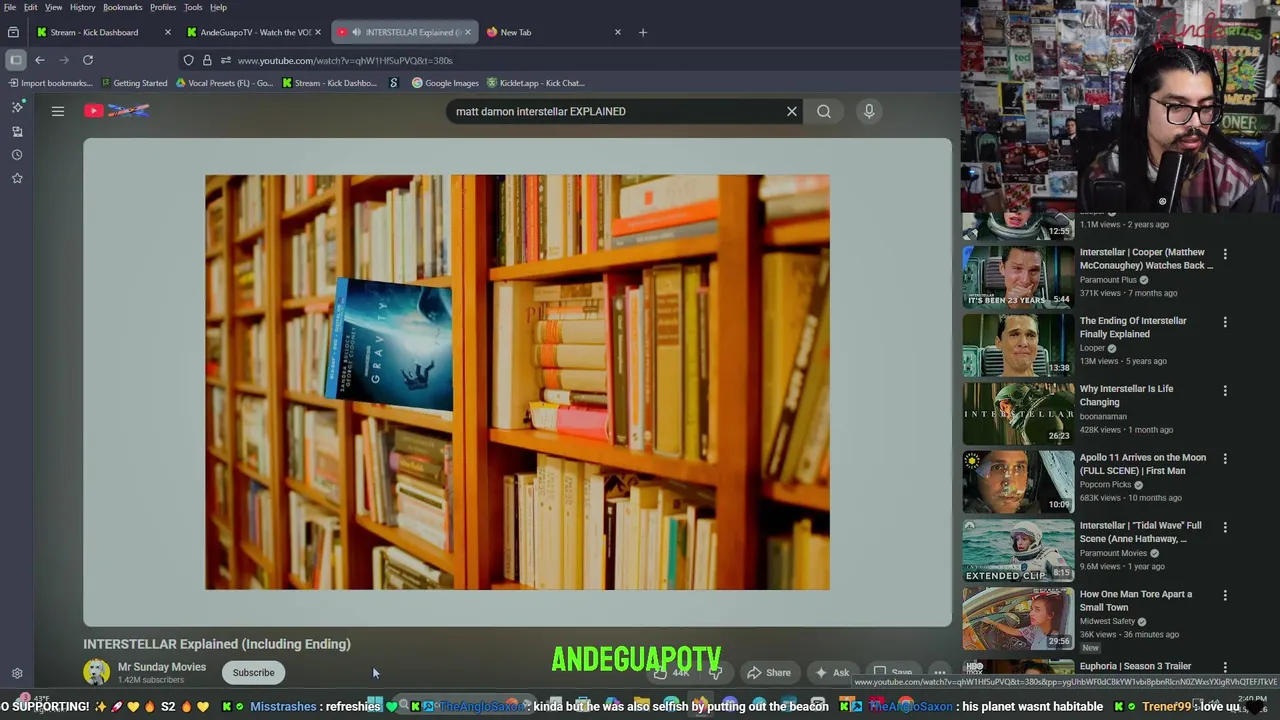1280x720 pixels.
Task: Open a new tab with the plus button
Action: tap(643, 32)
